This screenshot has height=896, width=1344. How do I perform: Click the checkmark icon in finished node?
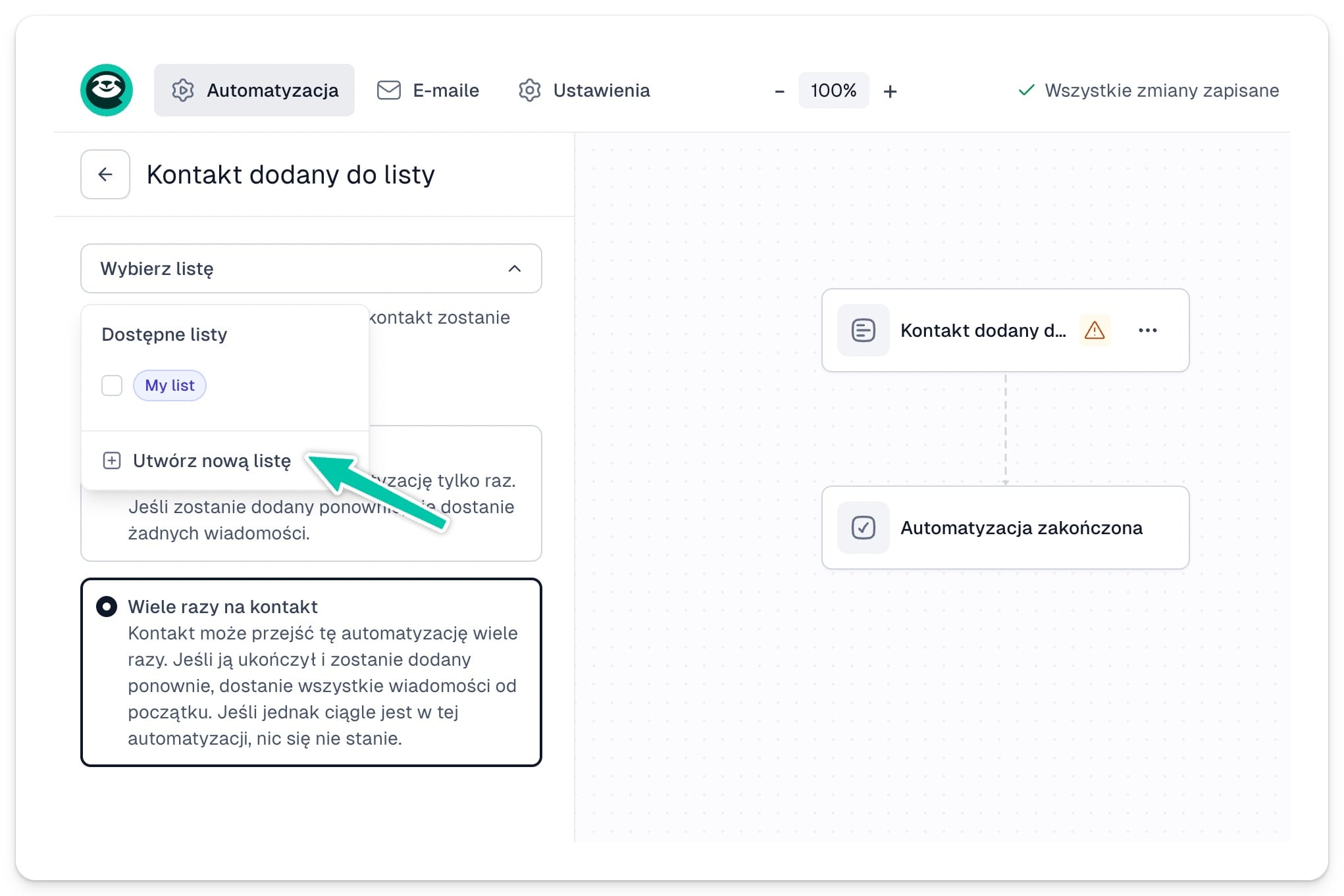coord(864,528)
